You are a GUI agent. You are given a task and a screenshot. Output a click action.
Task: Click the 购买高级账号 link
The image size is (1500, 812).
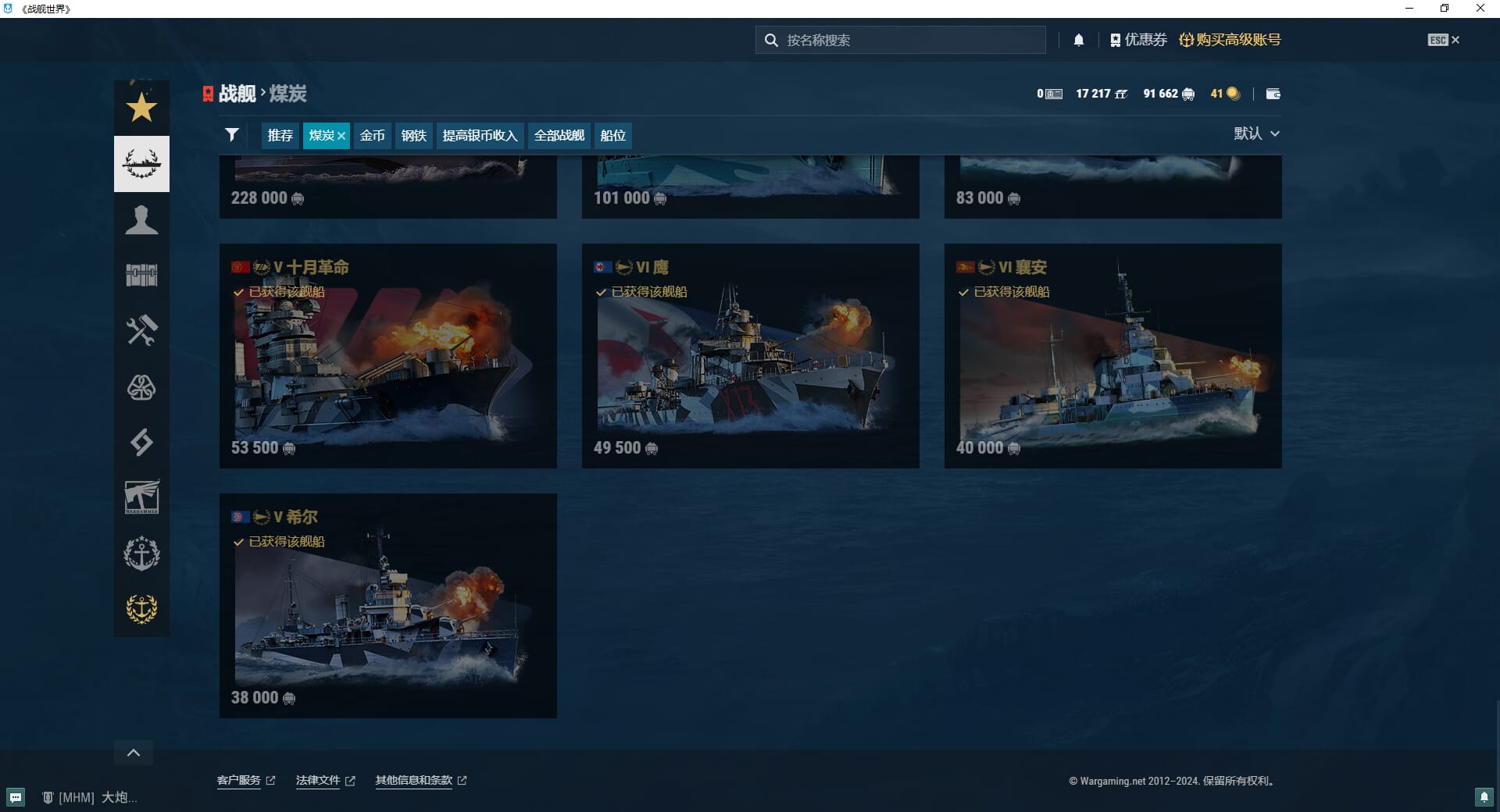pos(1230,40)
